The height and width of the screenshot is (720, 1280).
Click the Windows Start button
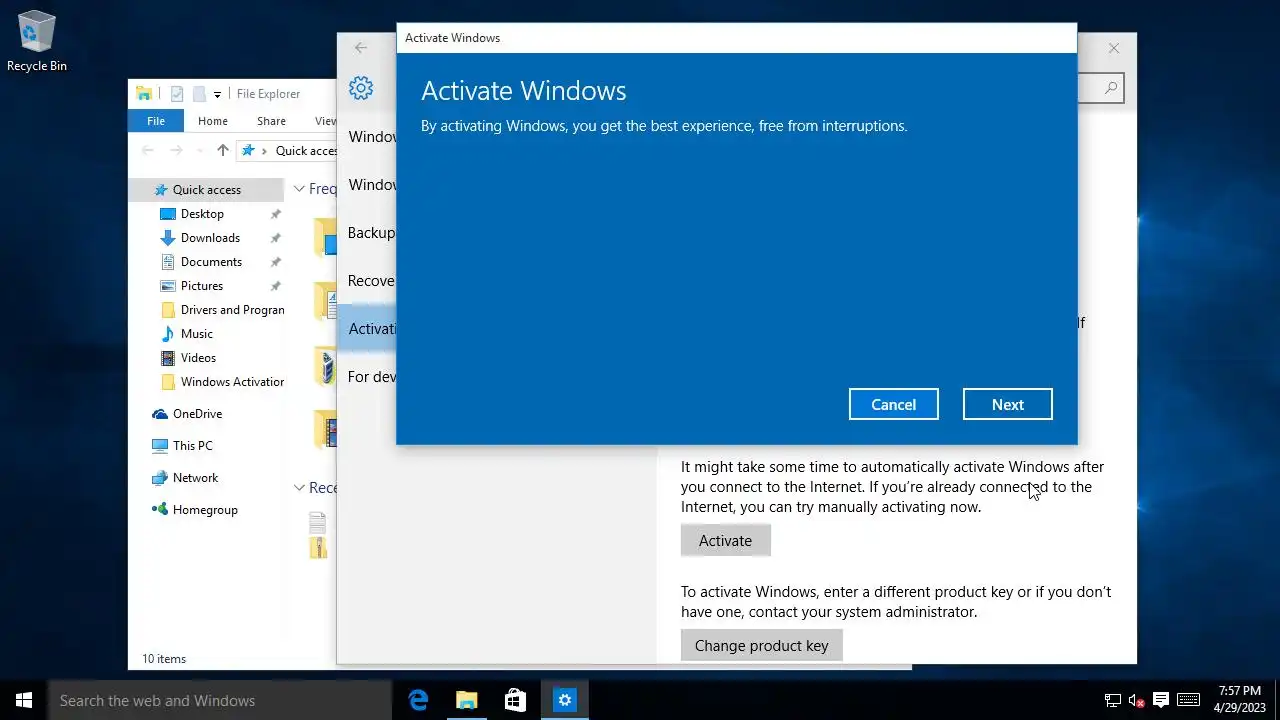[24, 700]
